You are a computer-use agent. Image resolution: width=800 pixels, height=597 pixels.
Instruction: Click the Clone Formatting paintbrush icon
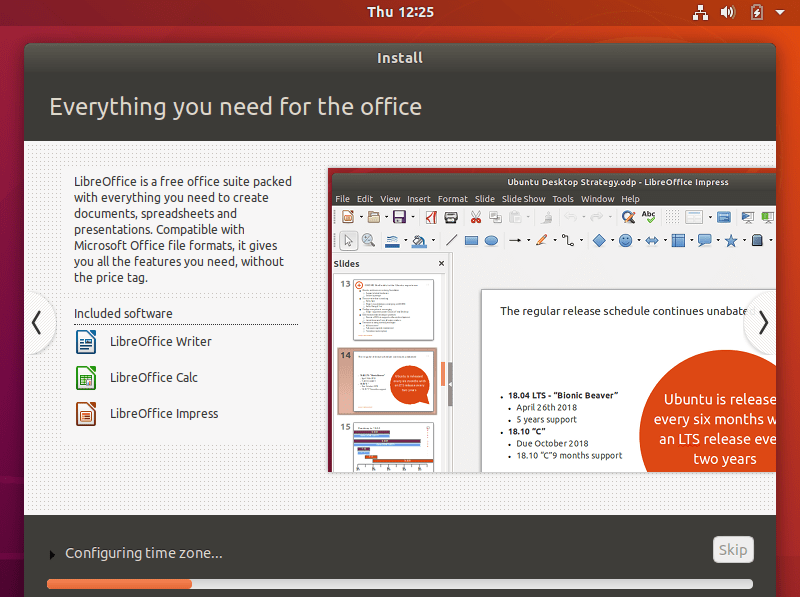tap(547, 218)
